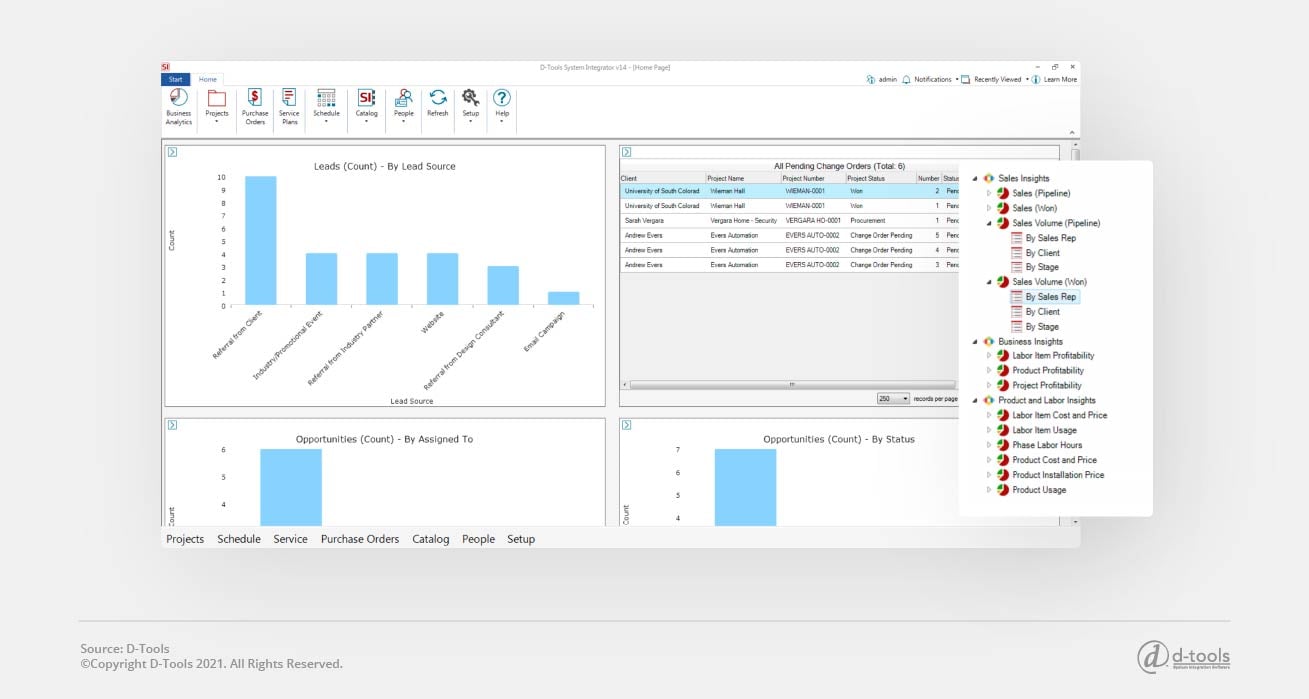Open the People ribbon button
This screenshot has height=699, width=1309.
[403, 106]
